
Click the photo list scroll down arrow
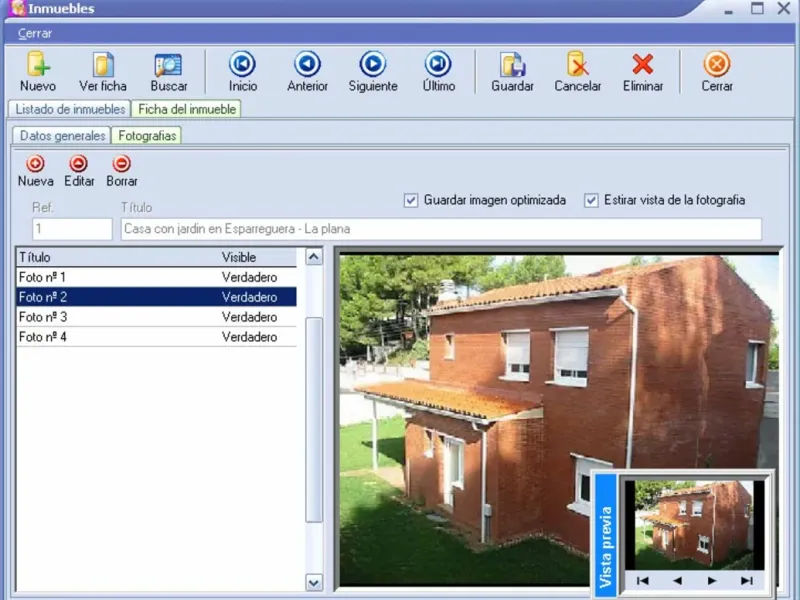(314, 582)
